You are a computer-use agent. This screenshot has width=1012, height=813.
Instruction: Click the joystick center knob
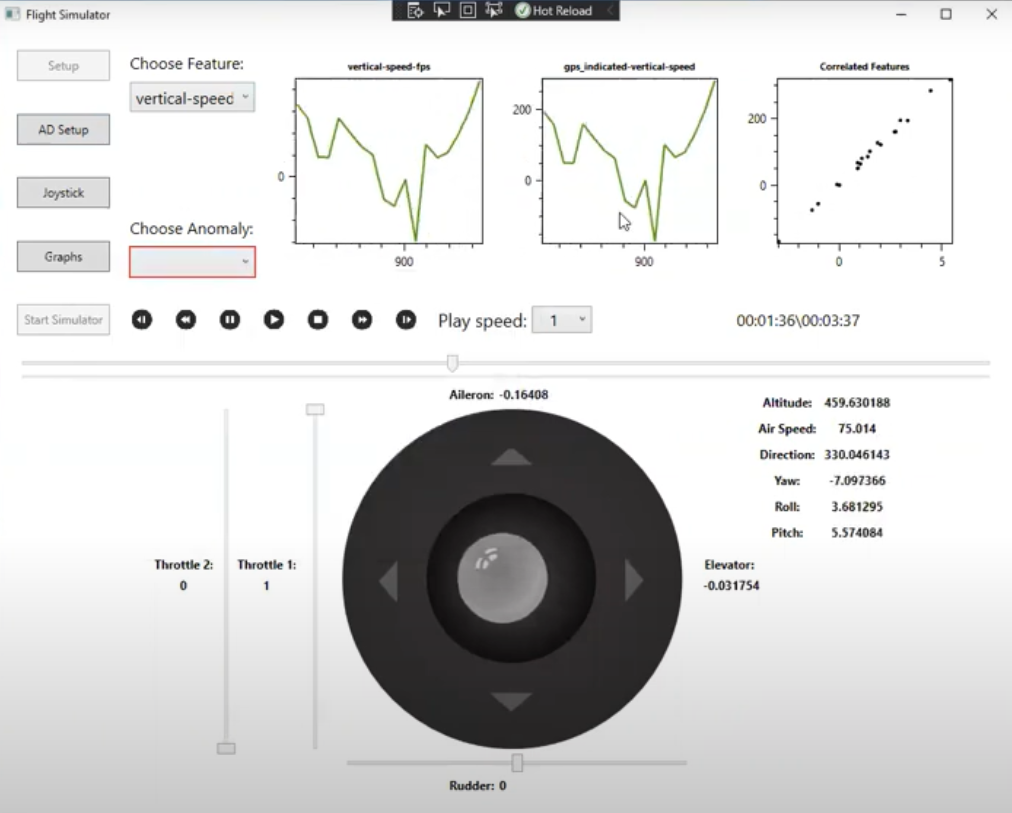(x=502, y=577)
